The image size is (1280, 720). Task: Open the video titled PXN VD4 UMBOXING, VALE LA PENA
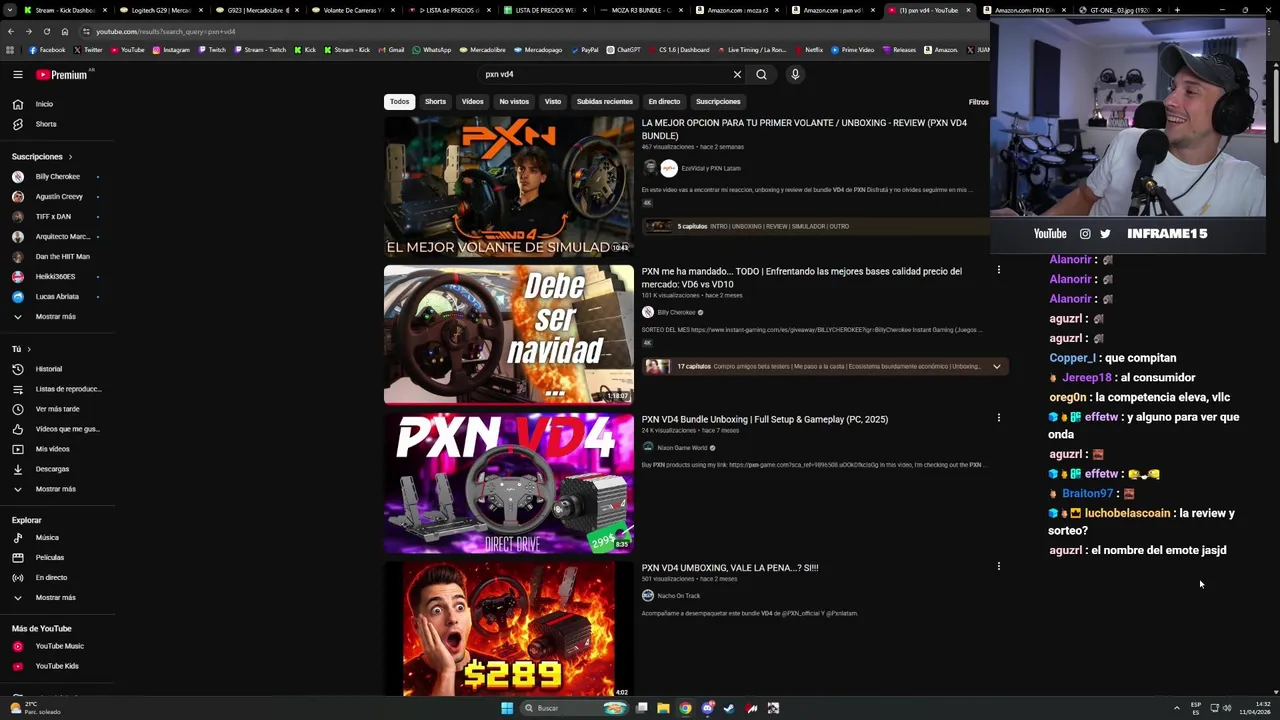(730, 568)
